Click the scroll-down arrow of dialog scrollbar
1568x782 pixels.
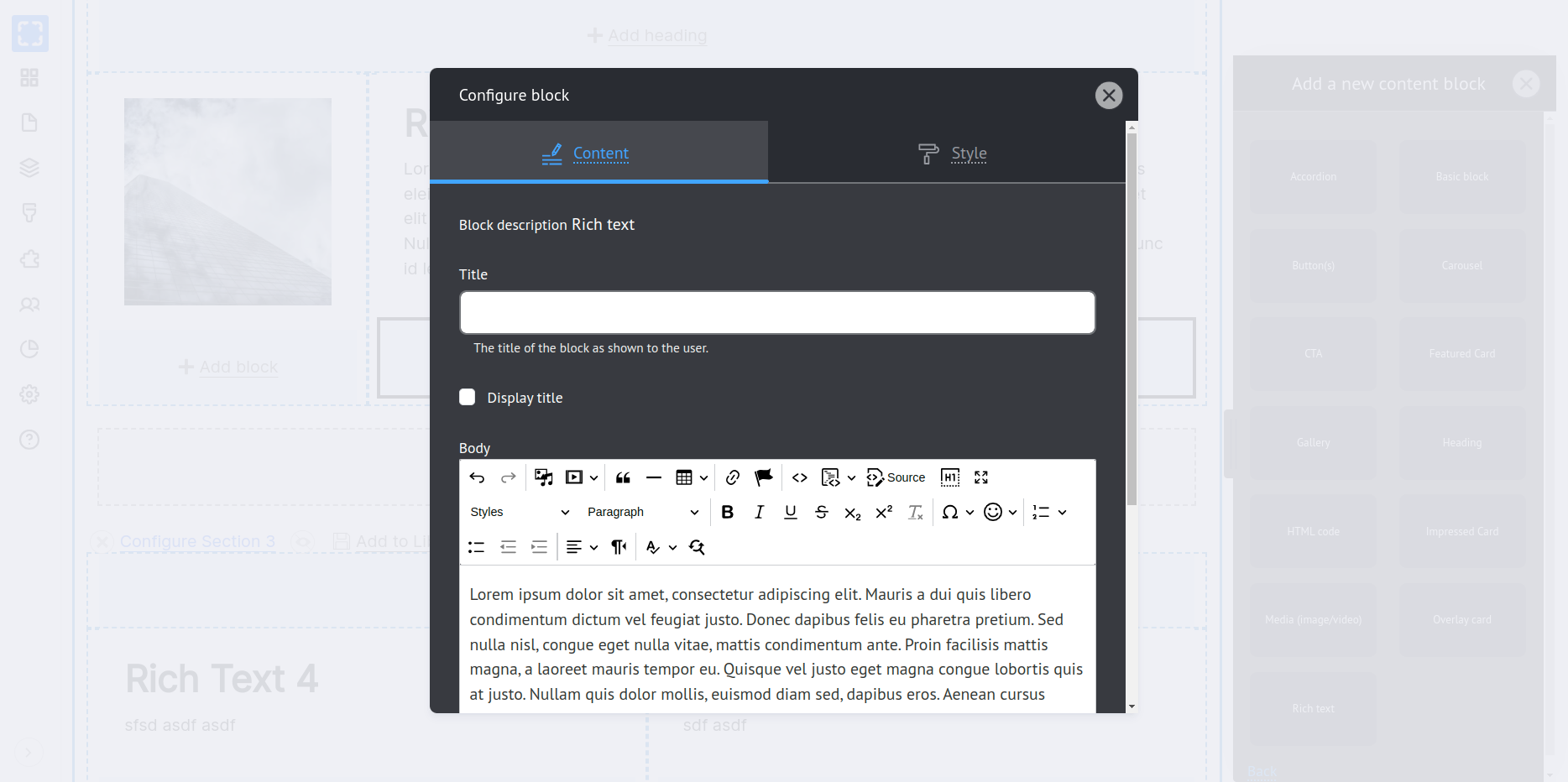pyautogui.click(x=1132, y=706)
